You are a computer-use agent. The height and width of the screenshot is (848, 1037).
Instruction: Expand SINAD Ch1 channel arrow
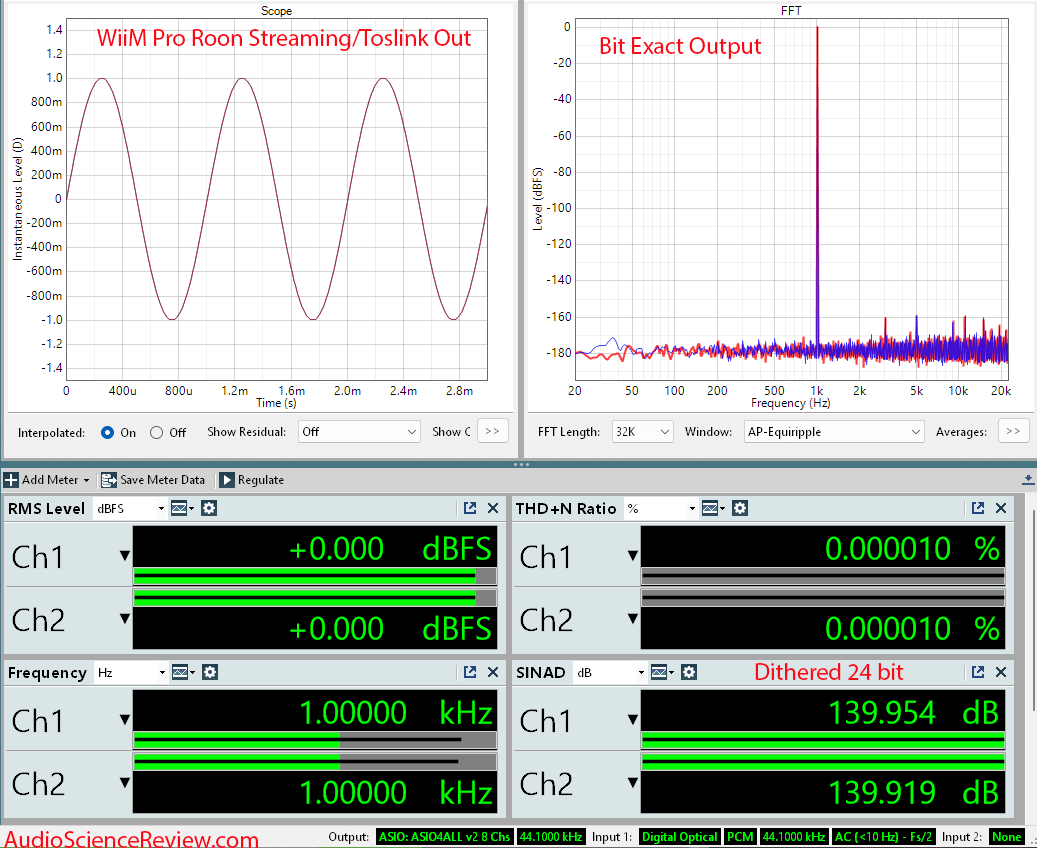pyautogui.click(x=633, y=720)
